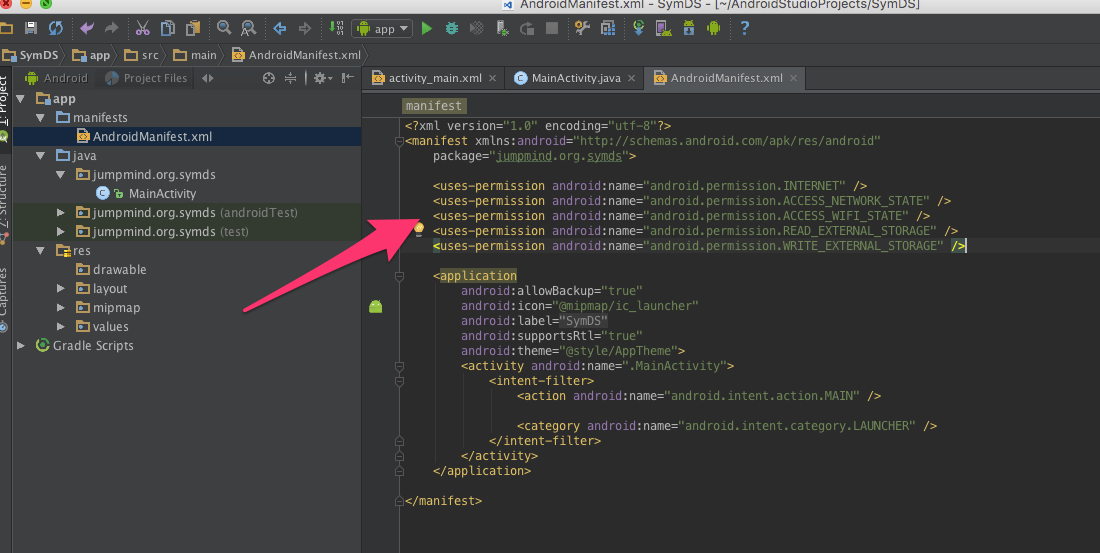Image resolution: width=1100 pixels, height=553 pixels.
Task: Click the Make Project build icon
Action: pyautogui.click(x=336, y=28)
